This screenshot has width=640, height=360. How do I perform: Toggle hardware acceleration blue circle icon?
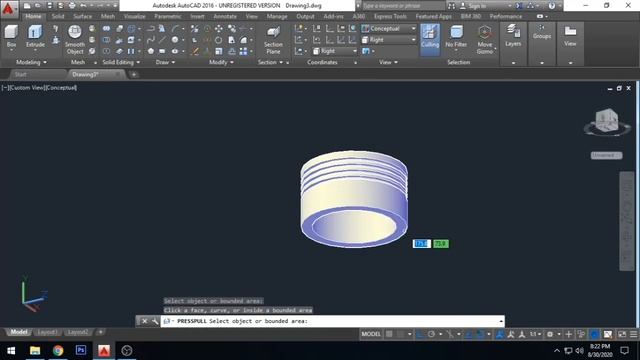595,334
